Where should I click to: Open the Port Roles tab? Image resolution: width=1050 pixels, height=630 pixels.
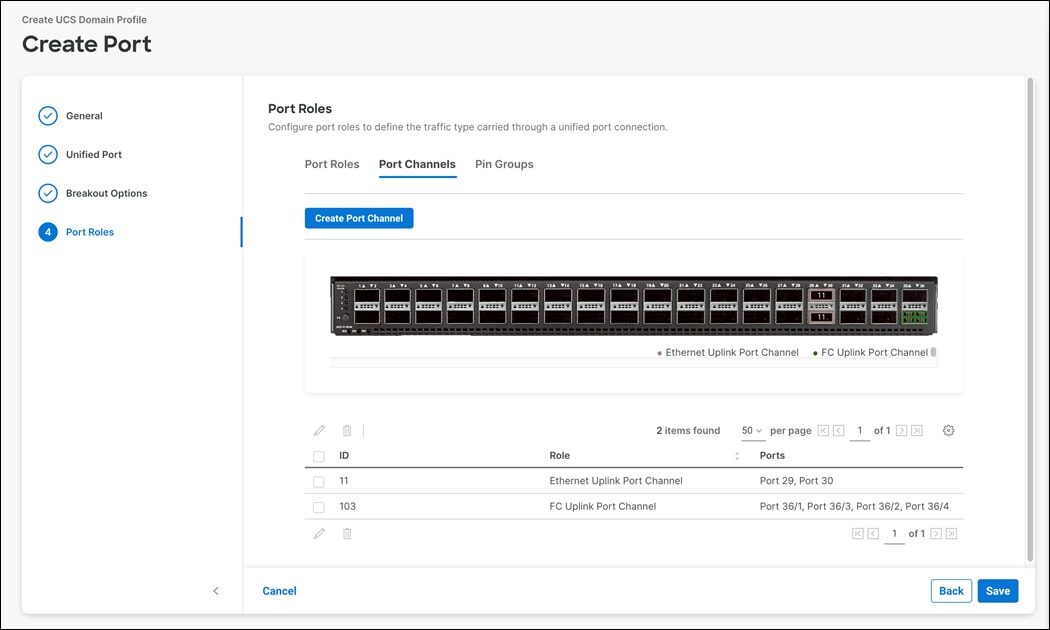click(332, 164)
